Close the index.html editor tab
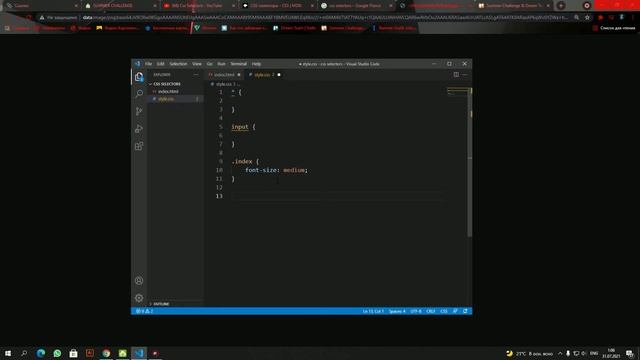Viewport: 640px width, 360px height. pyautogui.click(x=239, y=75)
